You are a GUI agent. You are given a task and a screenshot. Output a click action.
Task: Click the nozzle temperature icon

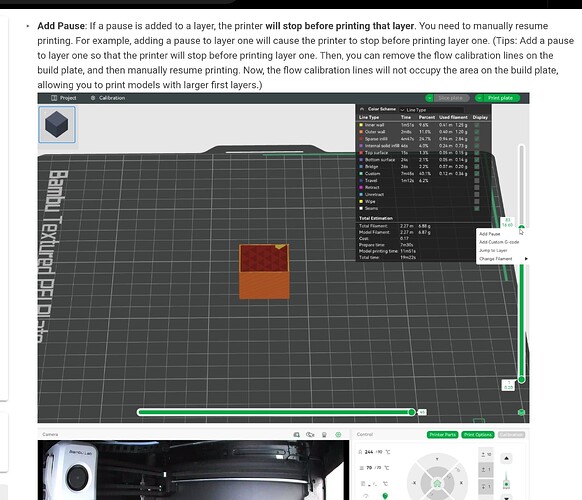[360, 452]
